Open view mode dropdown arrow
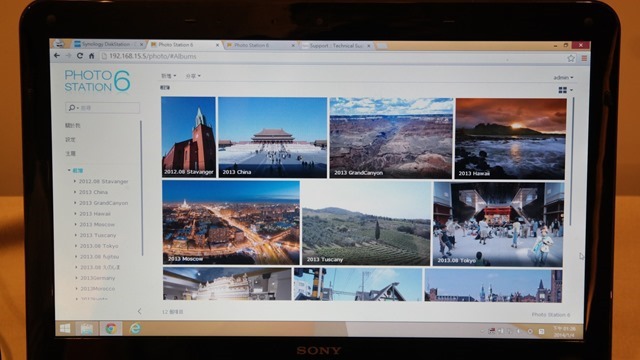The height and width of the screenshot is (360, 640). tap(571, 90)
